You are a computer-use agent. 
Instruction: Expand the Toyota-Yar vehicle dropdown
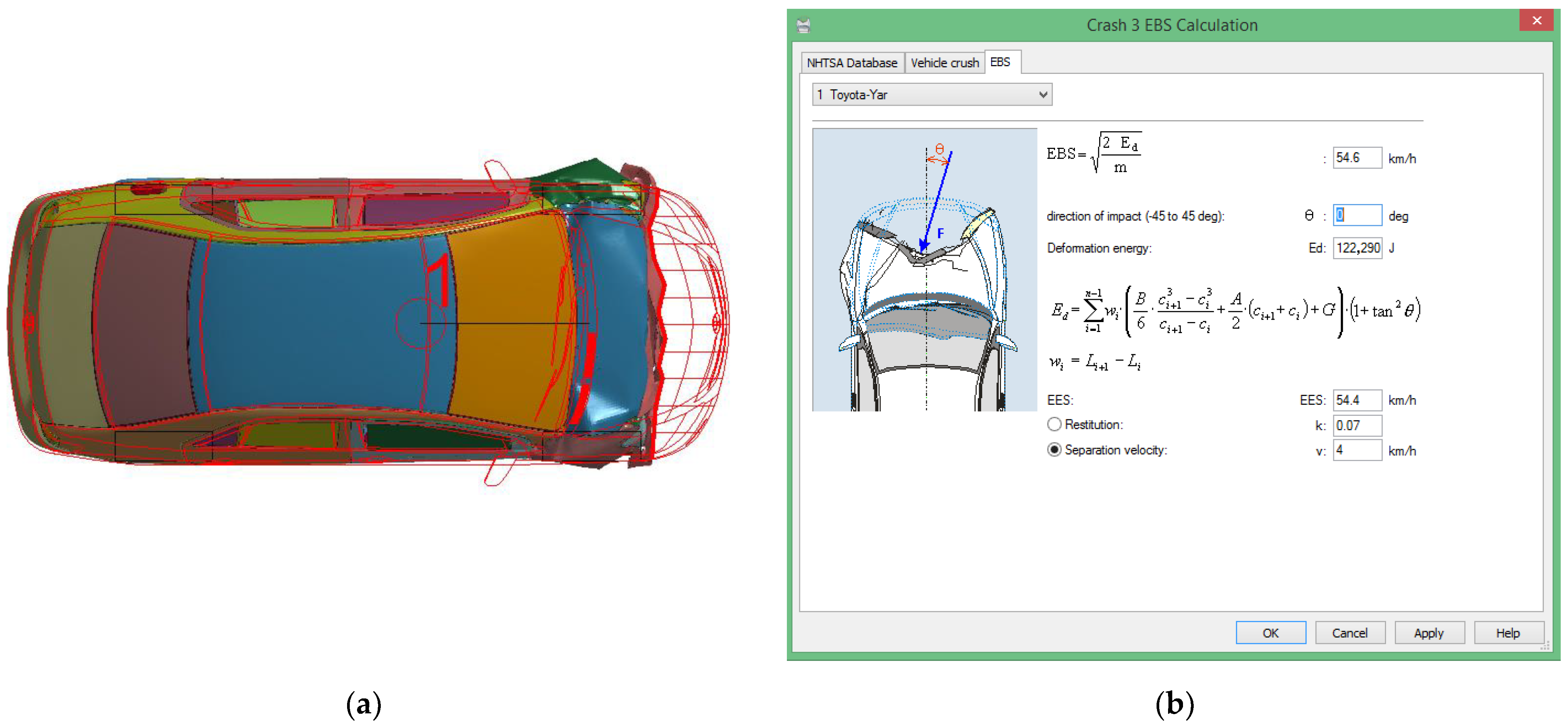click(x=931, y=95)
